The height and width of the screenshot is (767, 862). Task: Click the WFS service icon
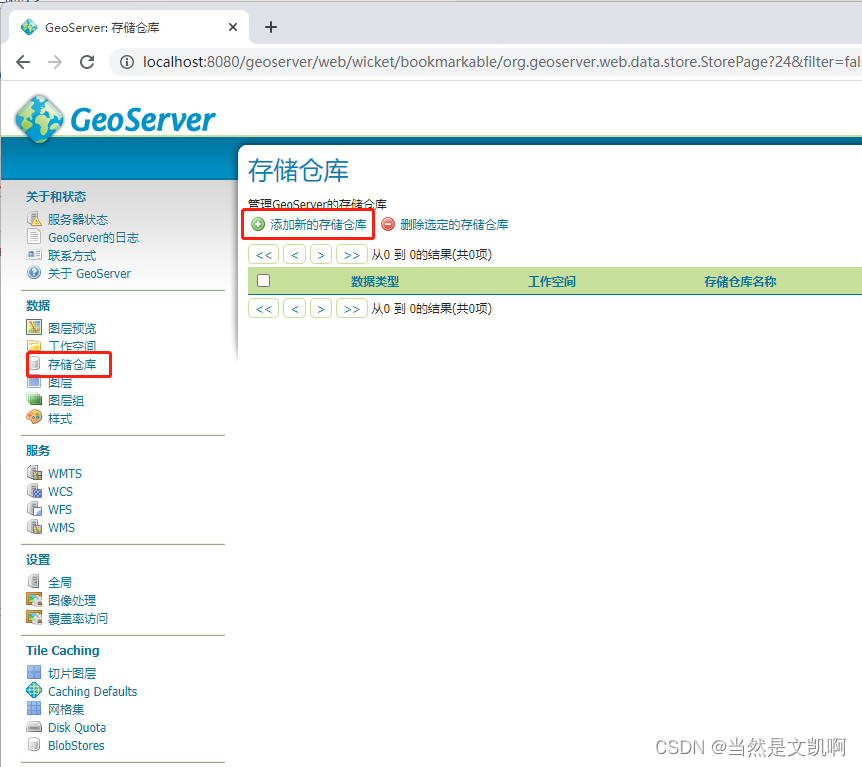[x=34, y=509]
